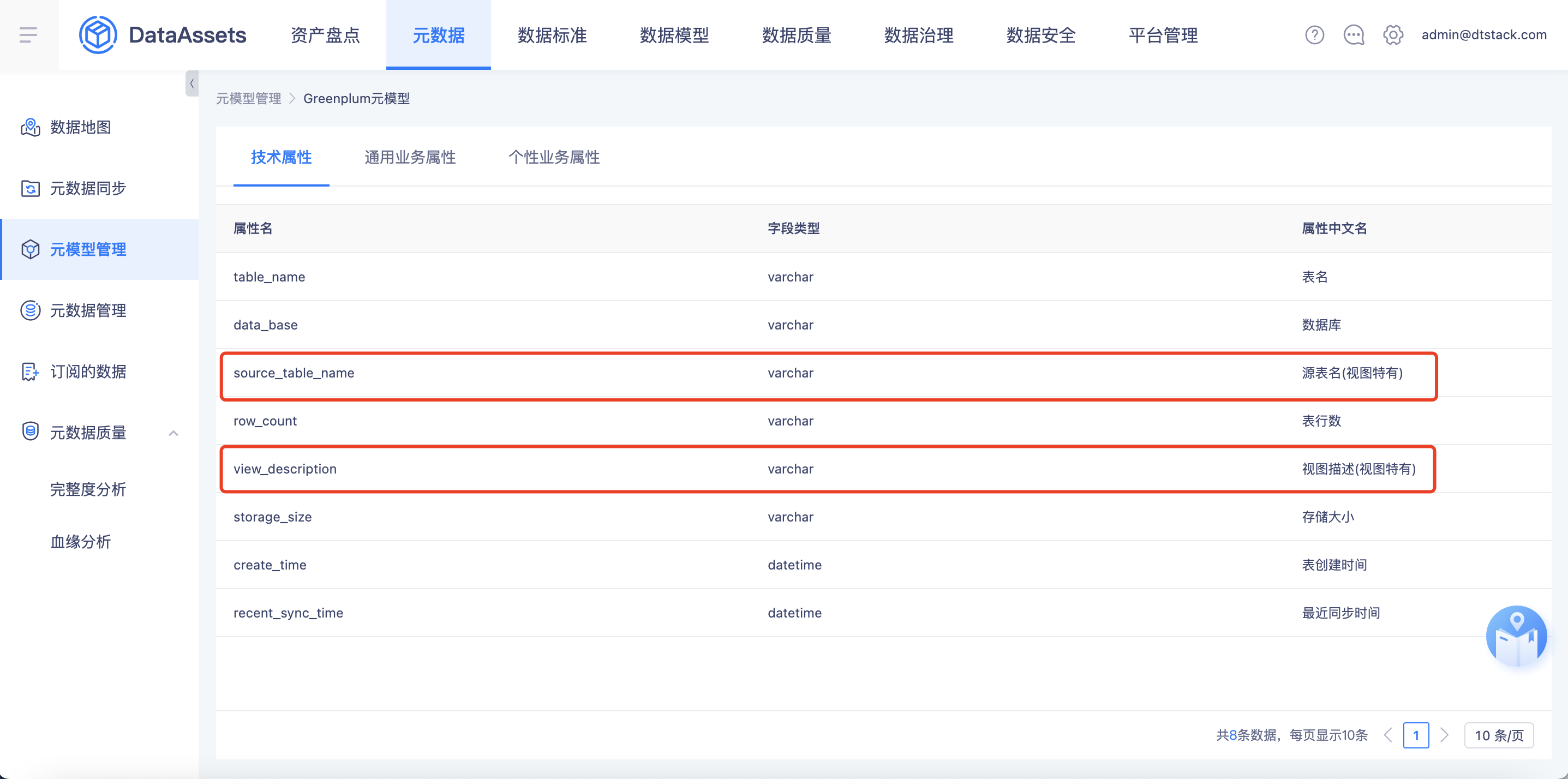Click the DataAssets cube logo
The width and height of the screenshot is (1568, 779).
pos(98,35)
